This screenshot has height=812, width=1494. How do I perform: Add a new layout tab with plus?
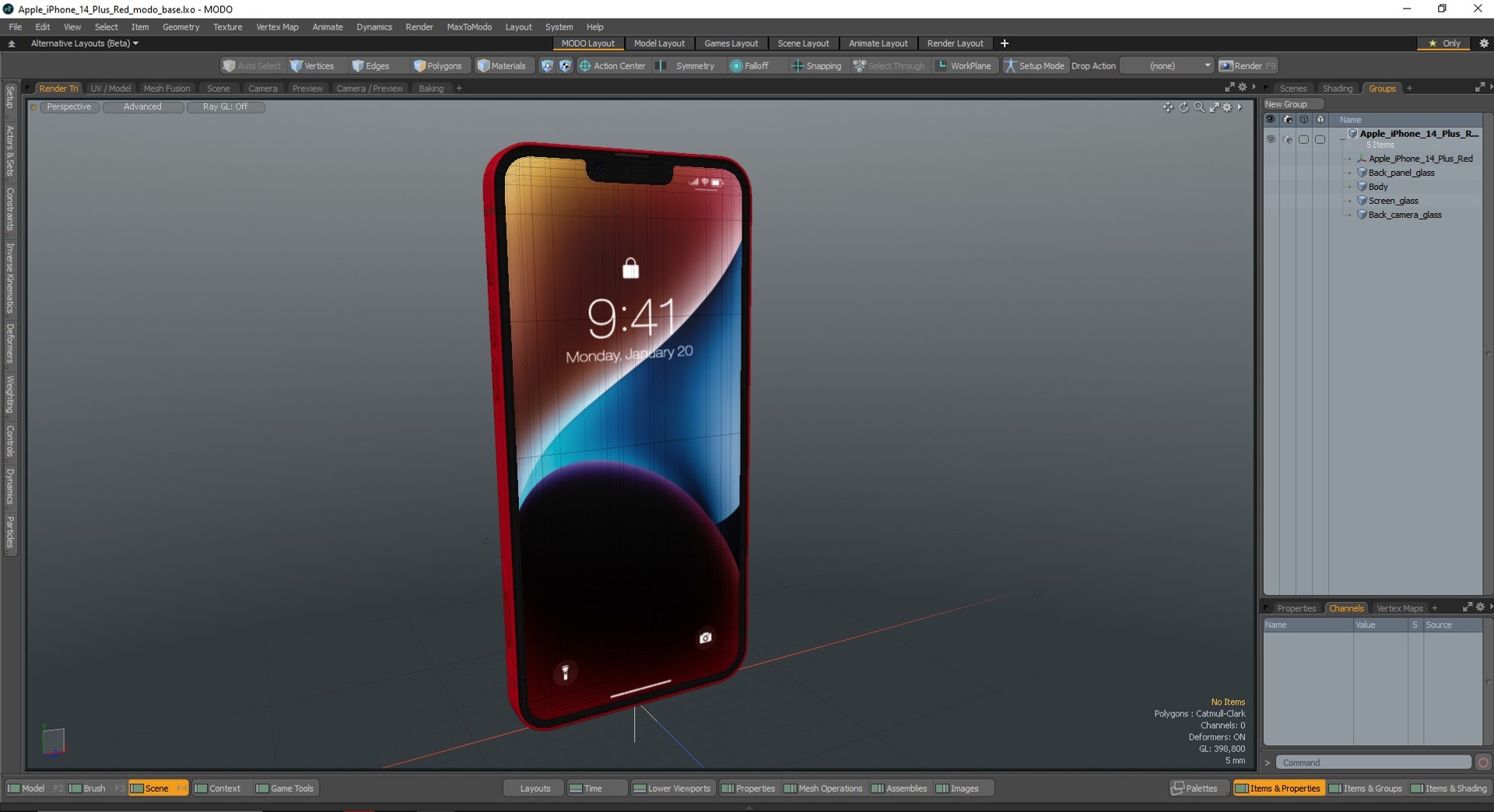click(1005, 44)
